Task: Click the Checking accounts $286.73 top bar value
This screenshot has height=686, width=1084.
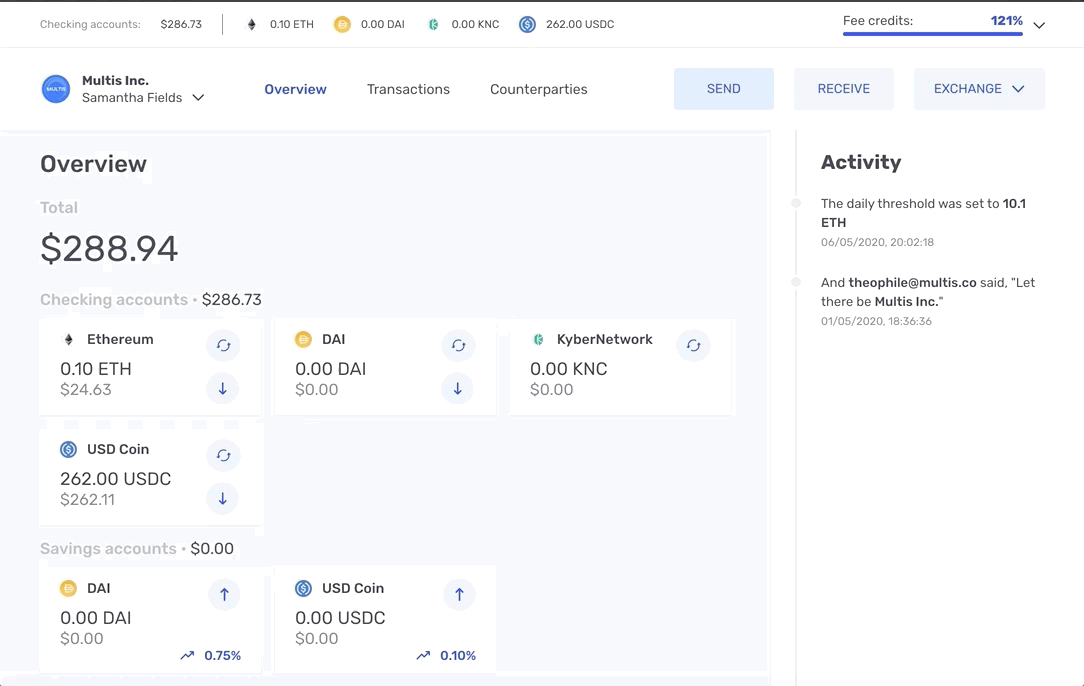Action: pos(181,24)
